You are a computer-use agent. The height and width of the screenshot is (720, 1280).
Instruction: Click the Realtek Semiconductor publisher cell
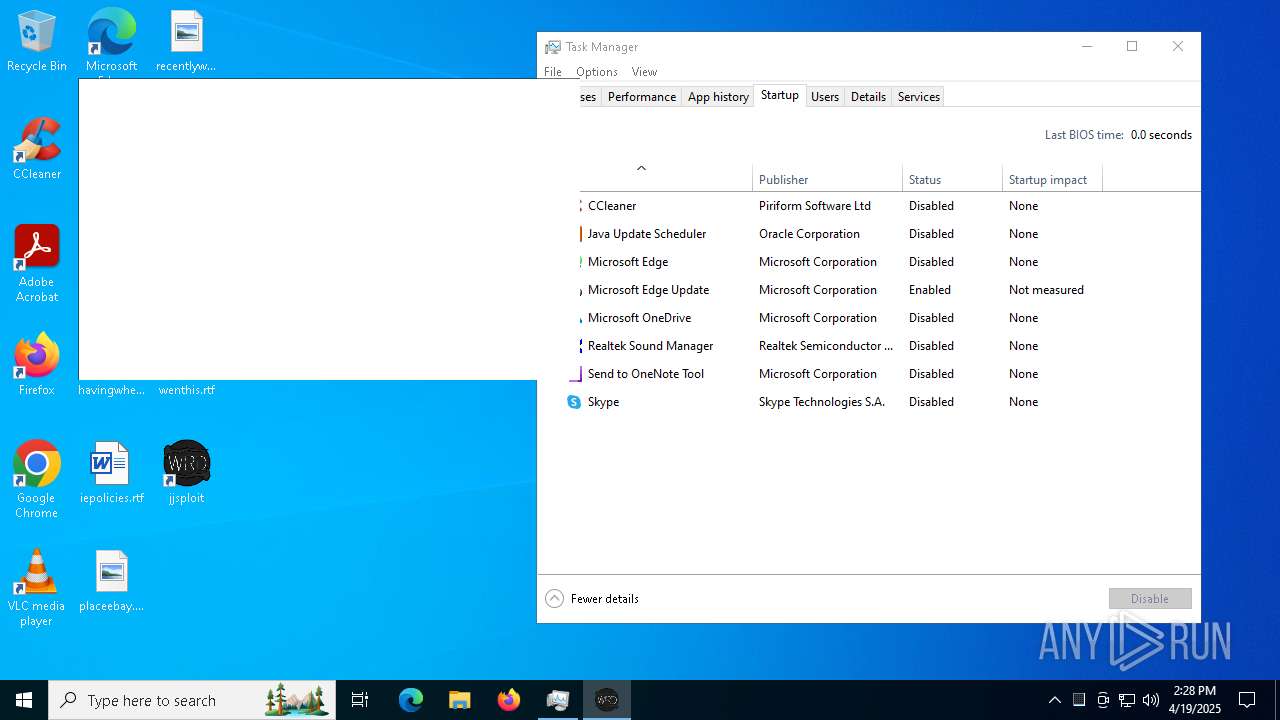pos(826,346)
